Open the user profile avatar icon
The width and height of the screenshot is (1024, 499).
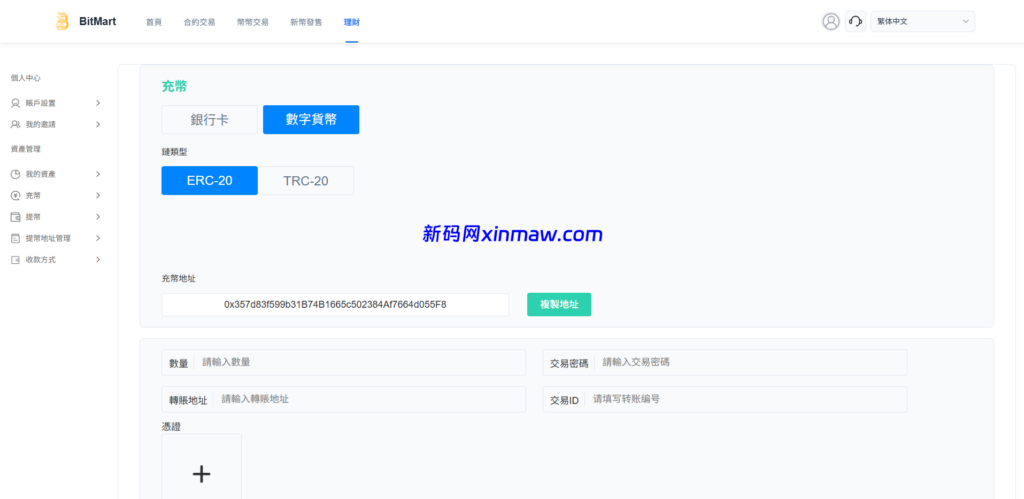coord(831,22)
